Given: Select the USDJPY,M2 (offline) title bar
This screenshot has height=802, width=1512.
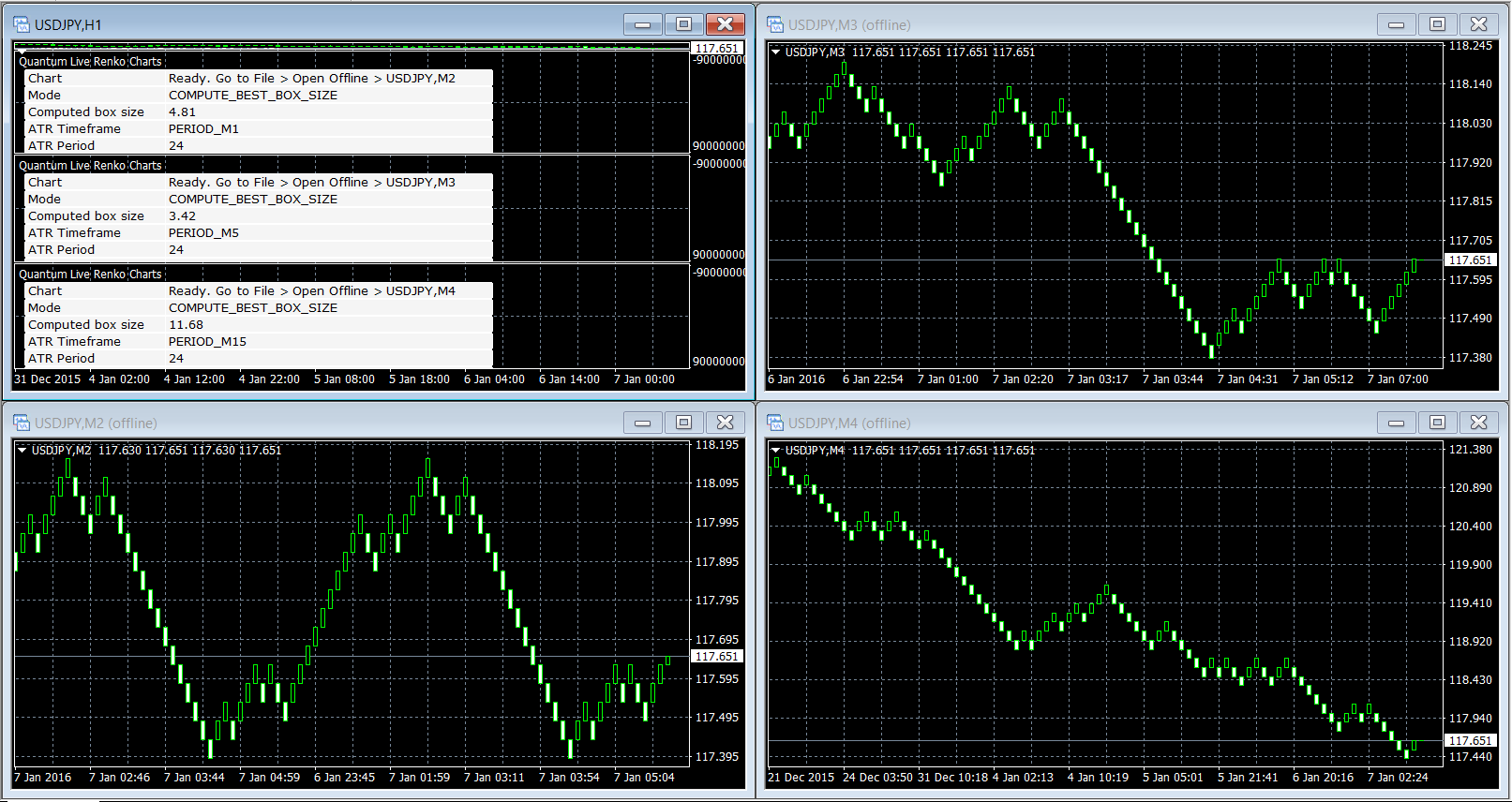Looking at the screenshot, I should (x=281, y=423).
